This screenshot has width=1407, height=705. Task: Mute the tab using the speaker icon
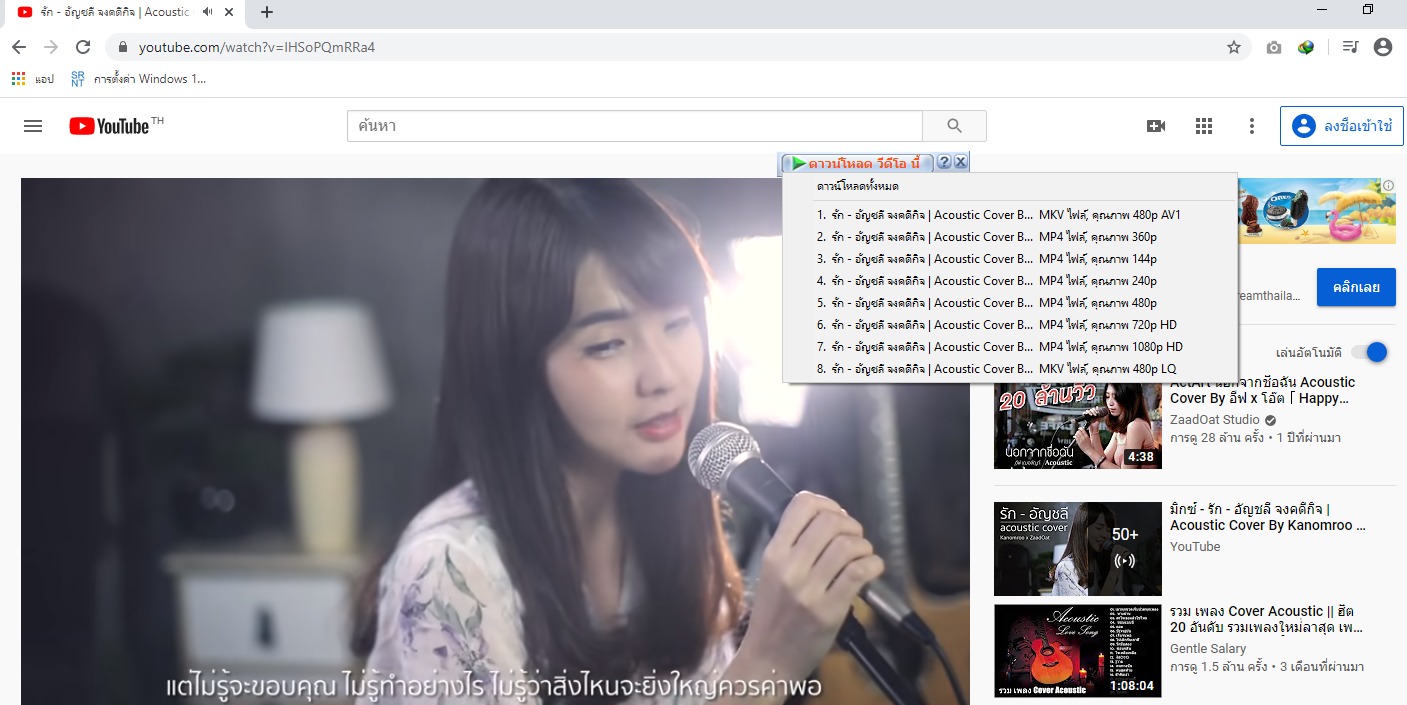208,12
